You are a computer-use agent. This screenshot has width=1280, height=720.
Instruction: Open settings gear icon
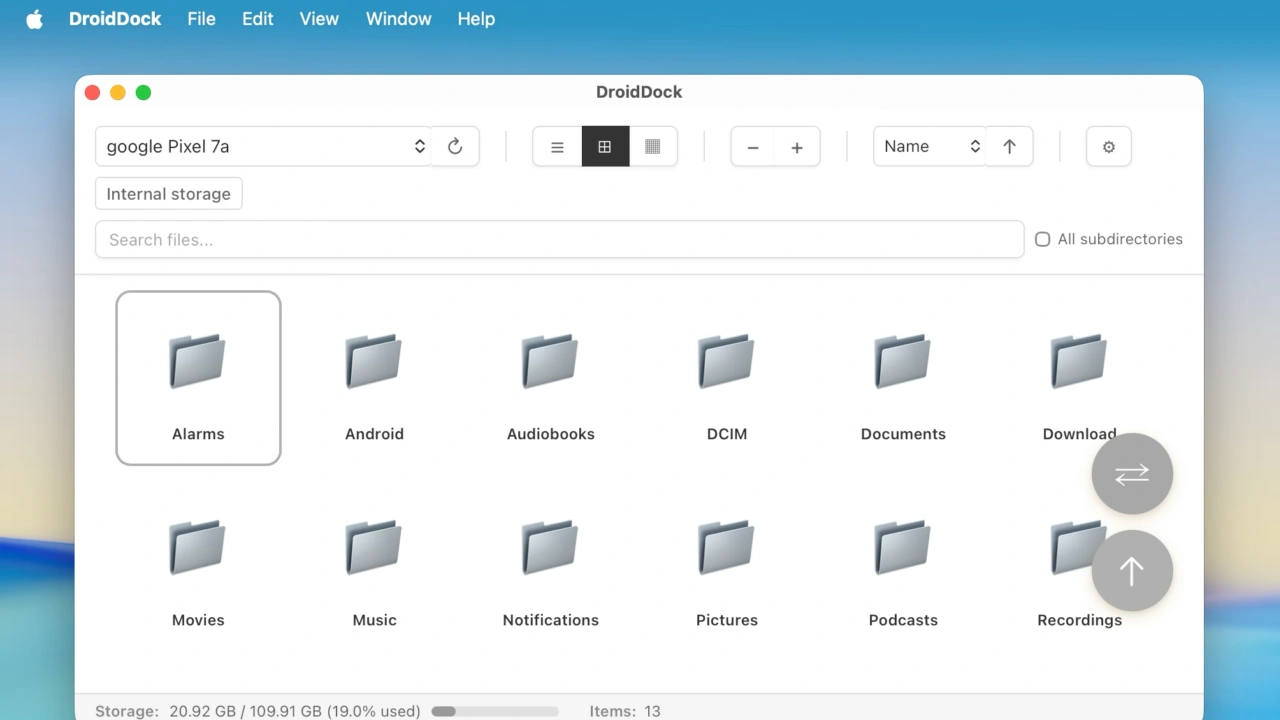click(1108, 146)
